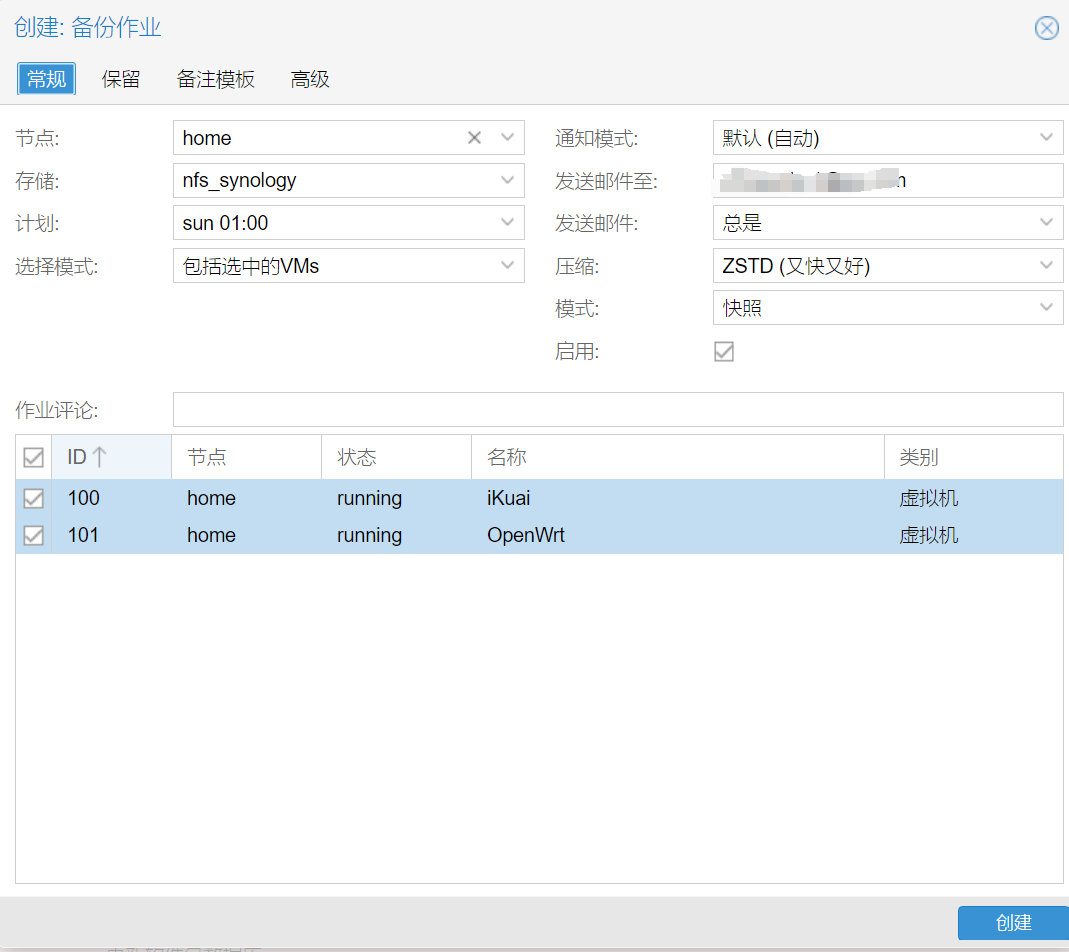Open the 备注模板 note template tab
Viewport: 1069px width, 952px height.
click(216, 79)
